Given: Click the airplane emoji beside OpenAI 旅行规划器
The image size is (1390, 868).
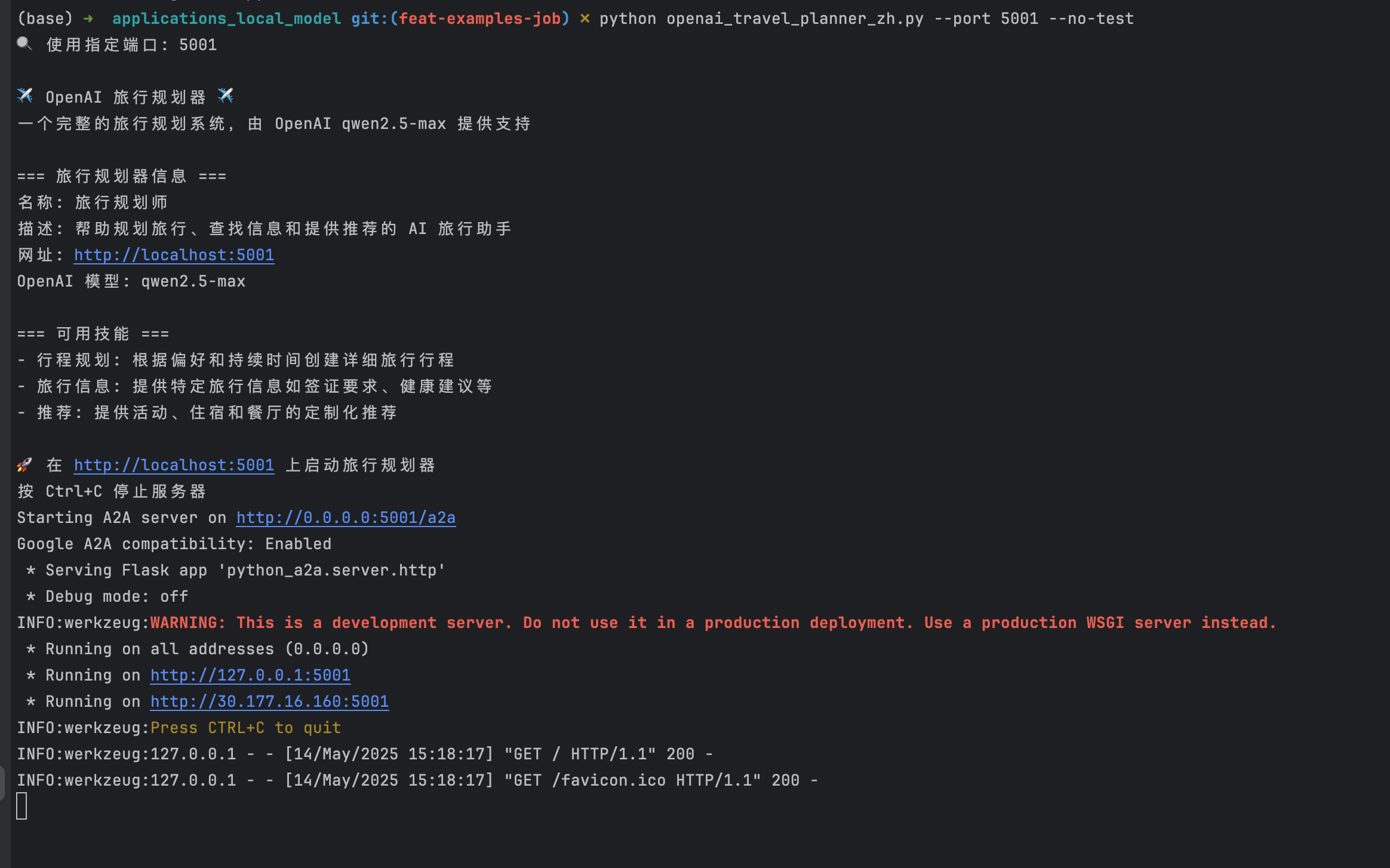Looking at the screenshot, I should click(24, 96).
